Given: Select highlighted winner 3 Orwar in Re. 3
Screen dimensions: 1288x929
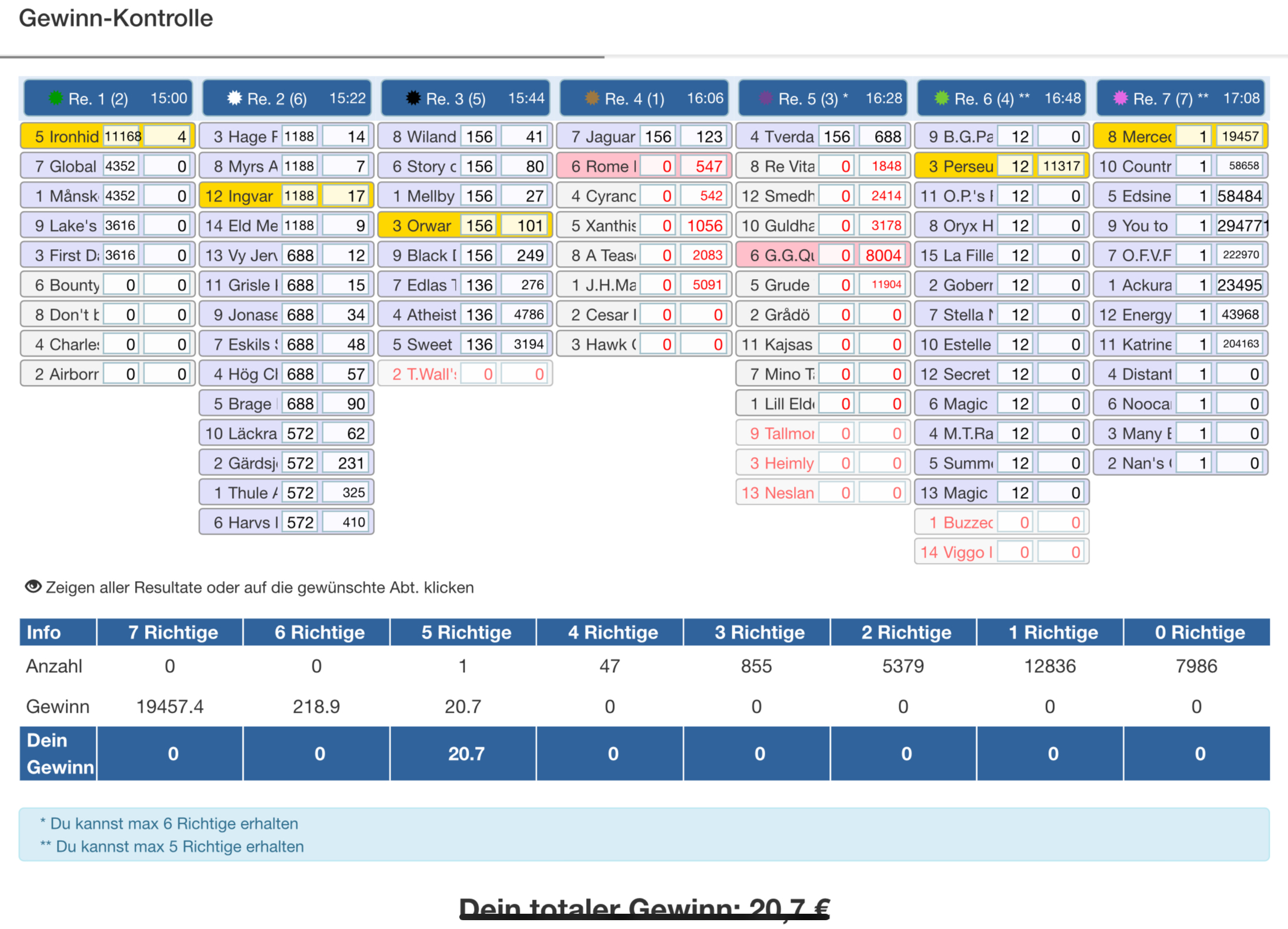Looking at the screenshot, I should pos(465,226).
